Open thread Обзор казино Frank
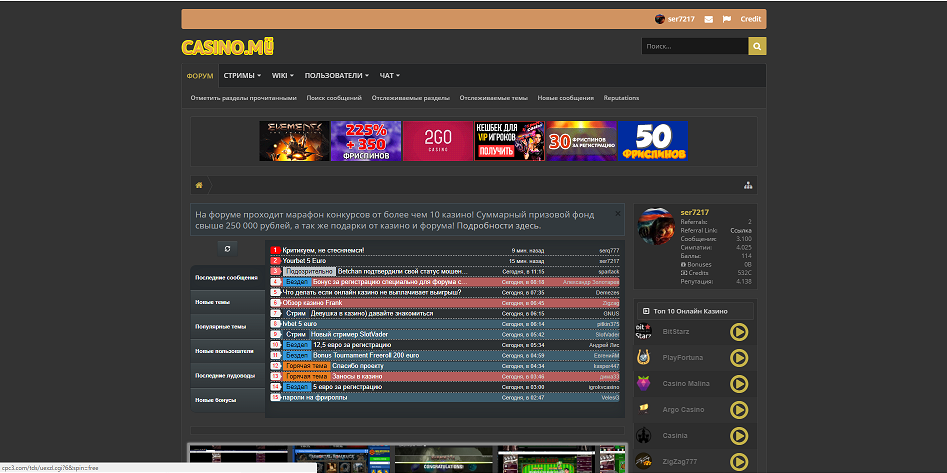The image size is (947, 473). click(312, 303)
